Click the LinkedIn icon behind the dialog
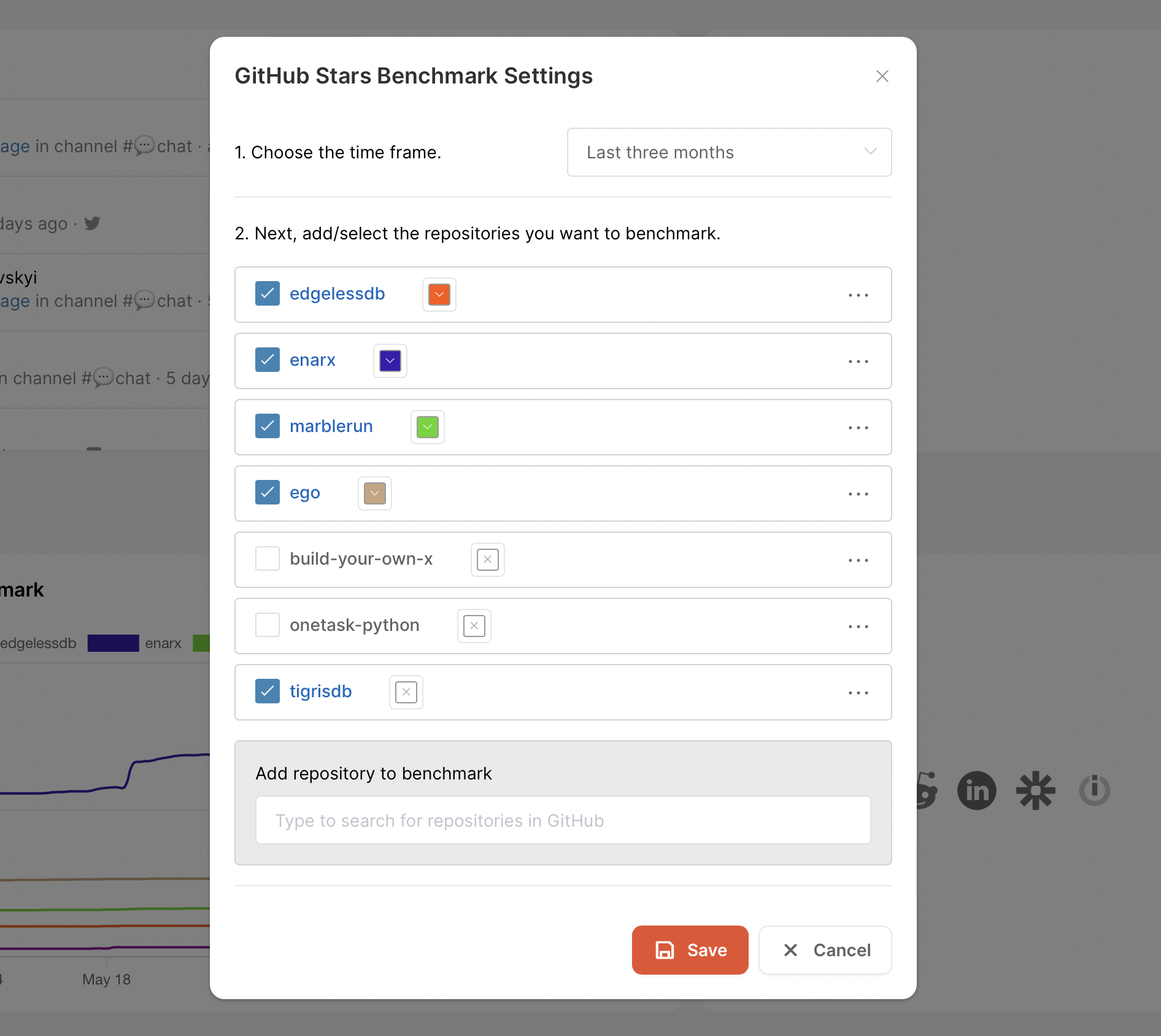The image size is (1161, 1036). (x=976, y=790)
